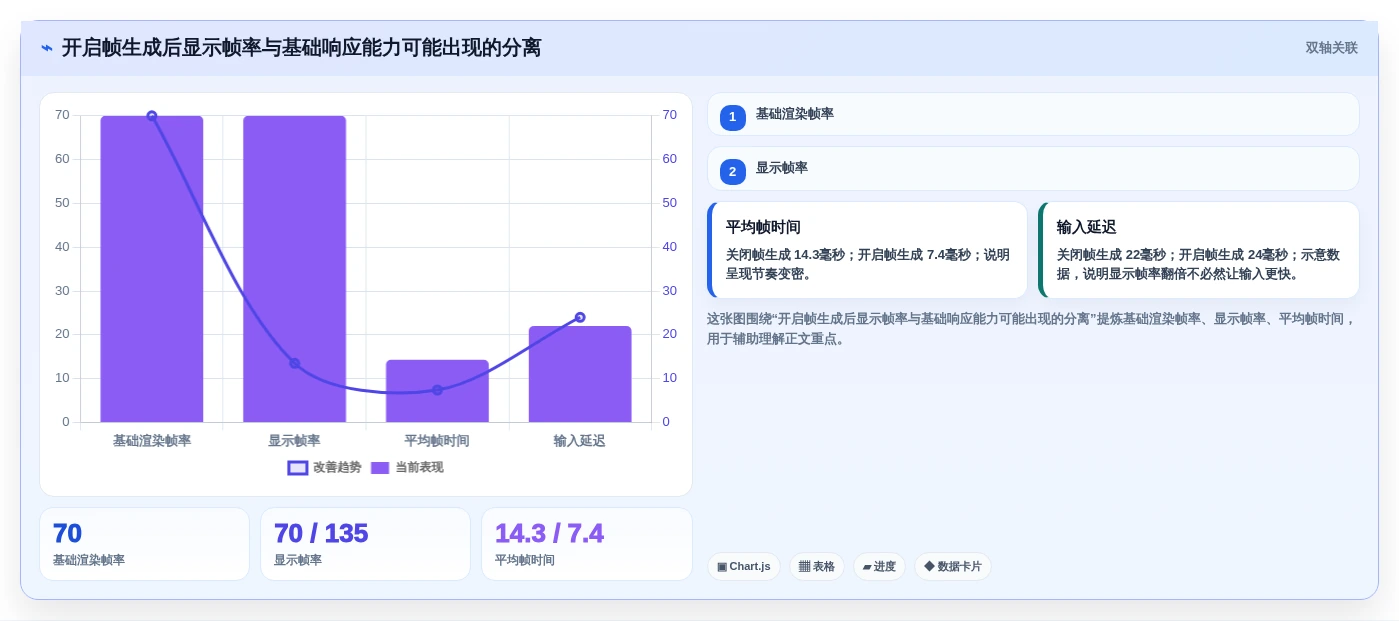Toggle the 当前表现 legend item
This screenshot has height=621, width=1399.
(x=407, y=467)
